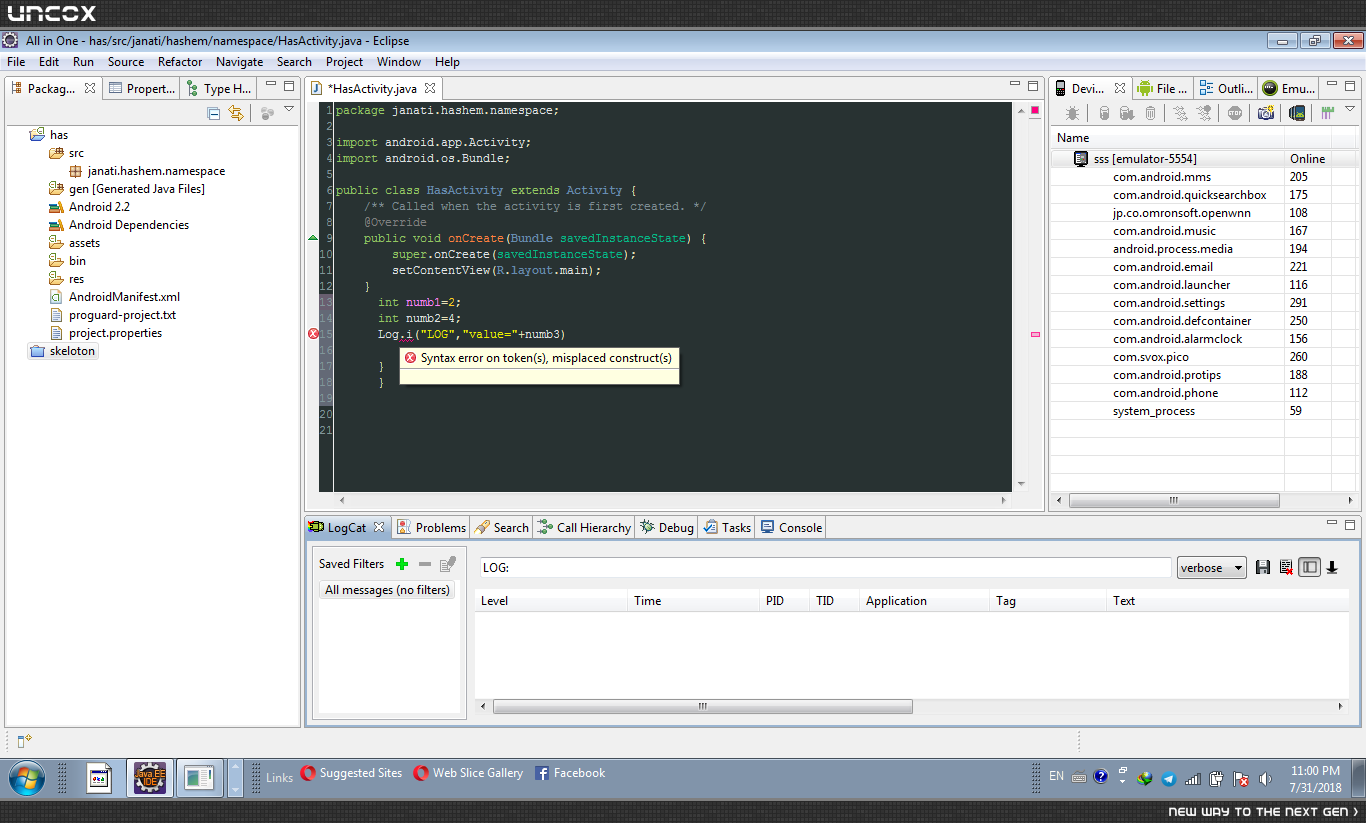Click Java EE IDE Eclipse taskbar icon
Screen dimensions: 1366x823
pyautogui.click(x=151, y=778)
